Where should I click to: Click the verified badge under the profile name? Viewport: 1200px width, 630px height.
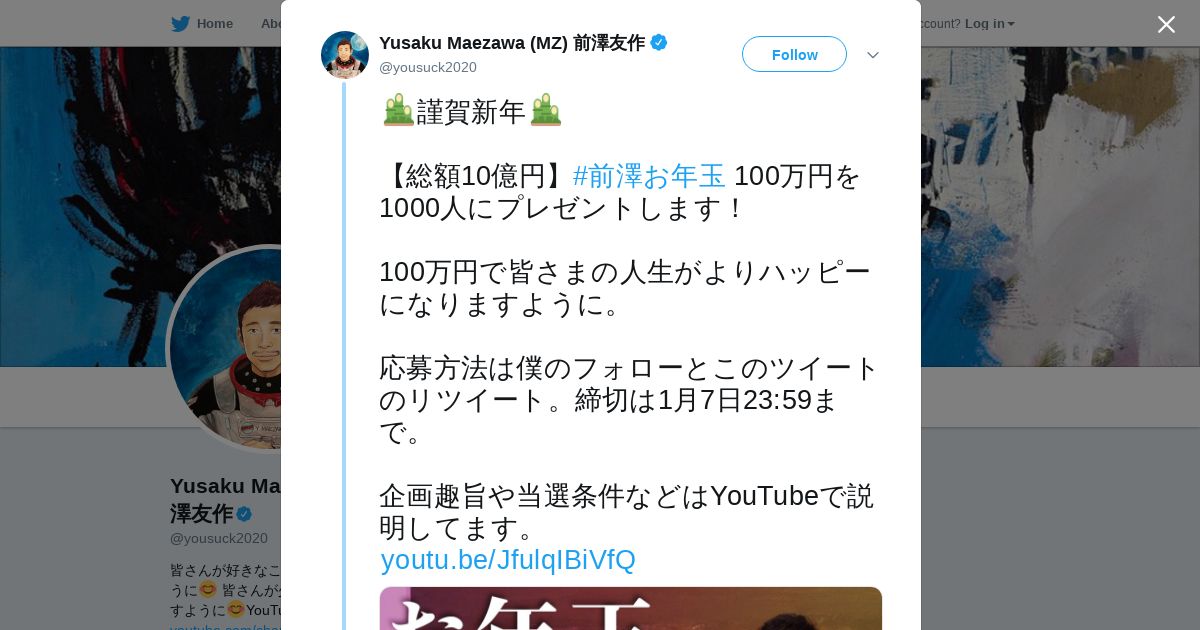tap(244, 514)
